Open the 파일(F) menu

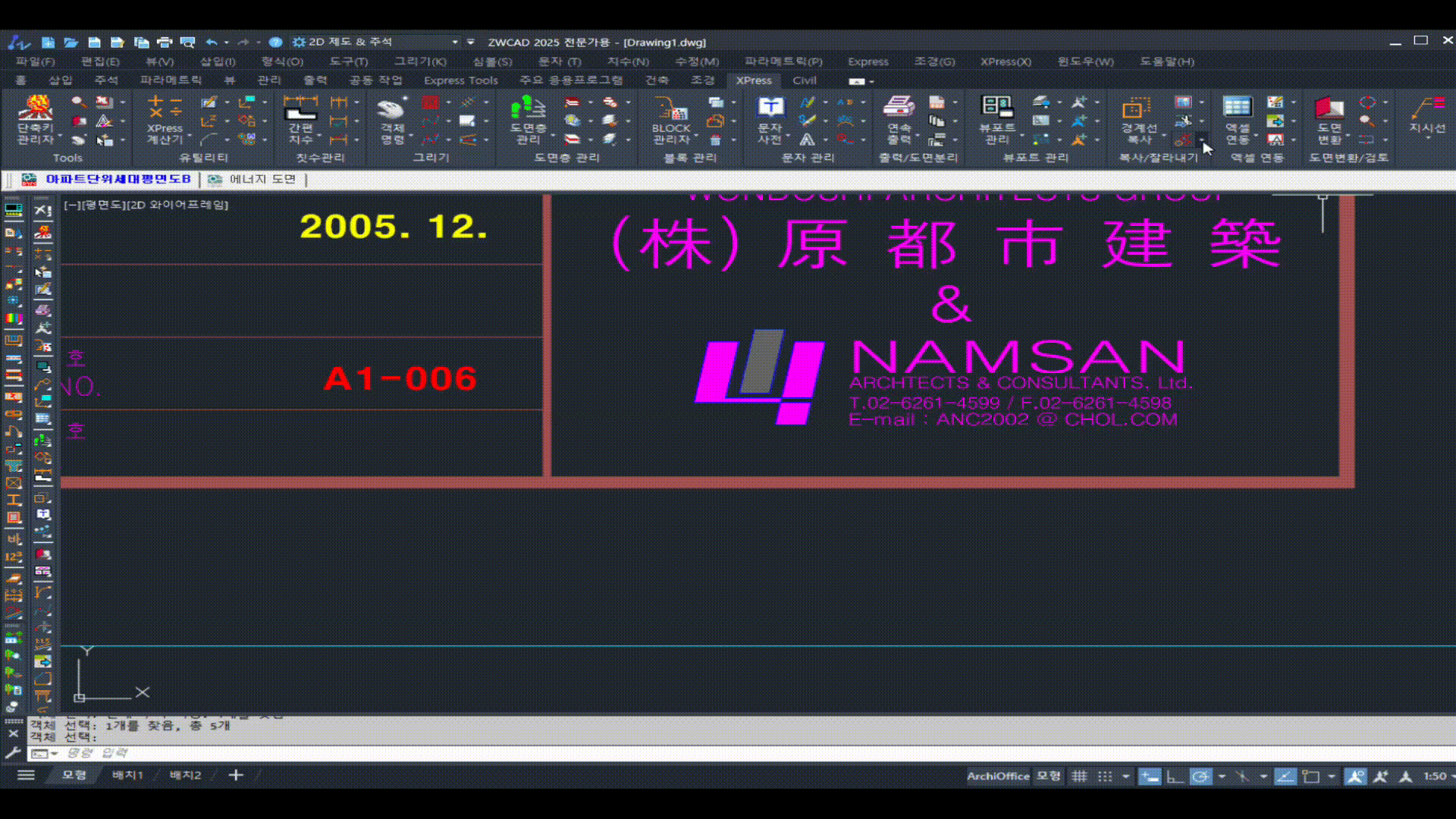35,61
